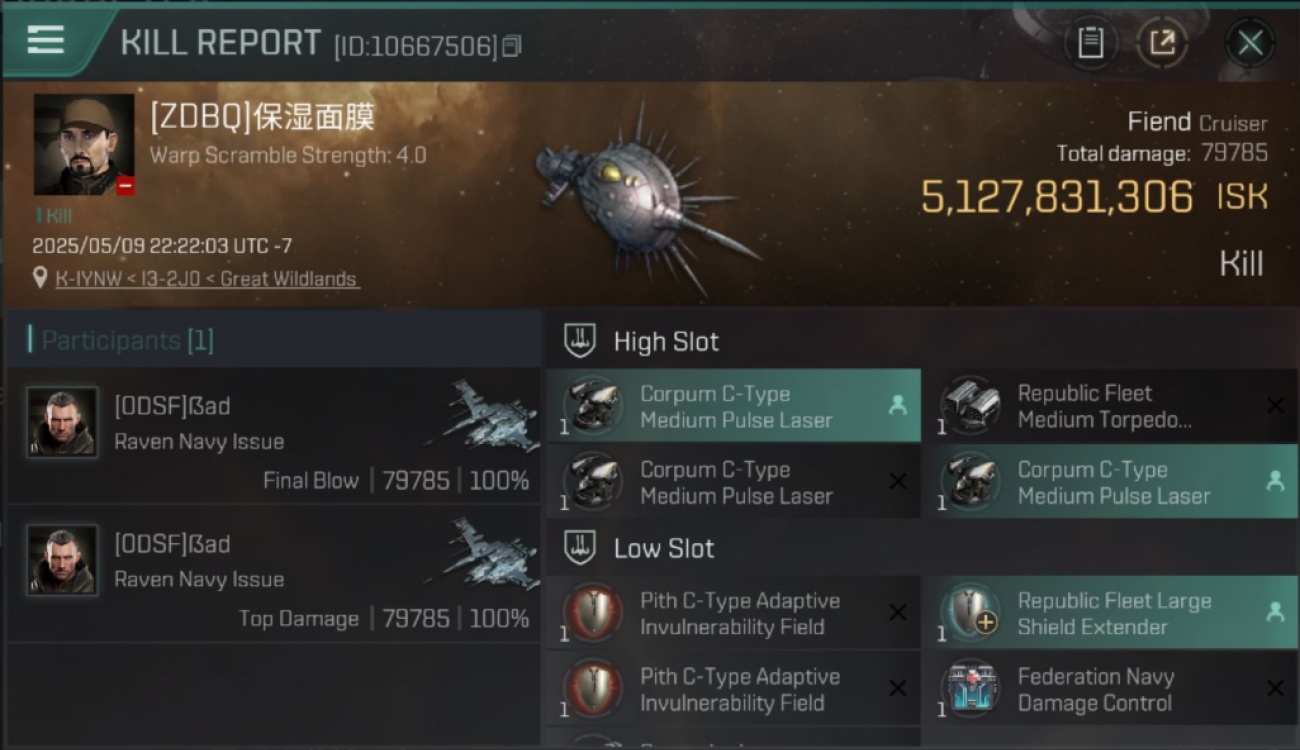
Task: Open Top Damage participant portrait
Action: click(x=62, y=560)
